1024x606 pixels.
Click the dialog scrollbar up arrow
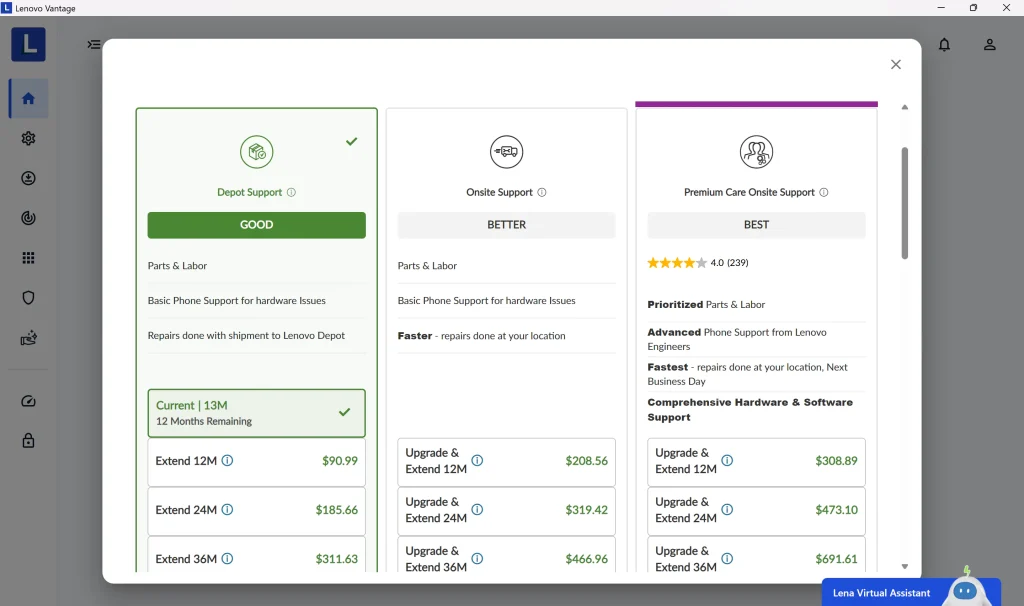[904, 107]
